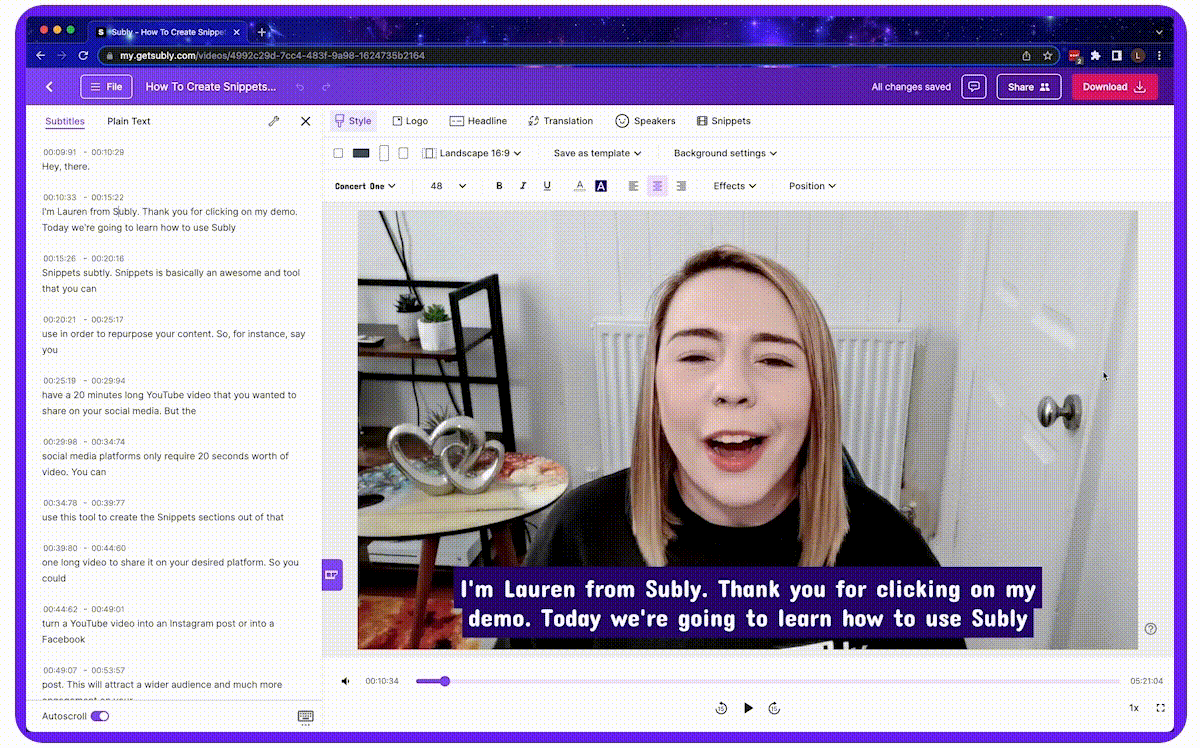Open the Headline tab

click(x=478, y=121)
